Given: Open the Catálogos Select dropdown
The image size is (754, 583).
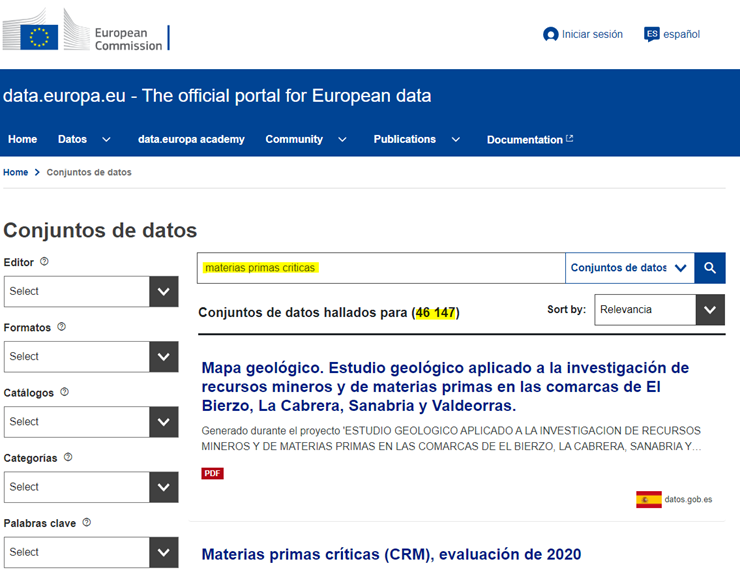Looking at the screenshot, I should click(x=91, y=422).
